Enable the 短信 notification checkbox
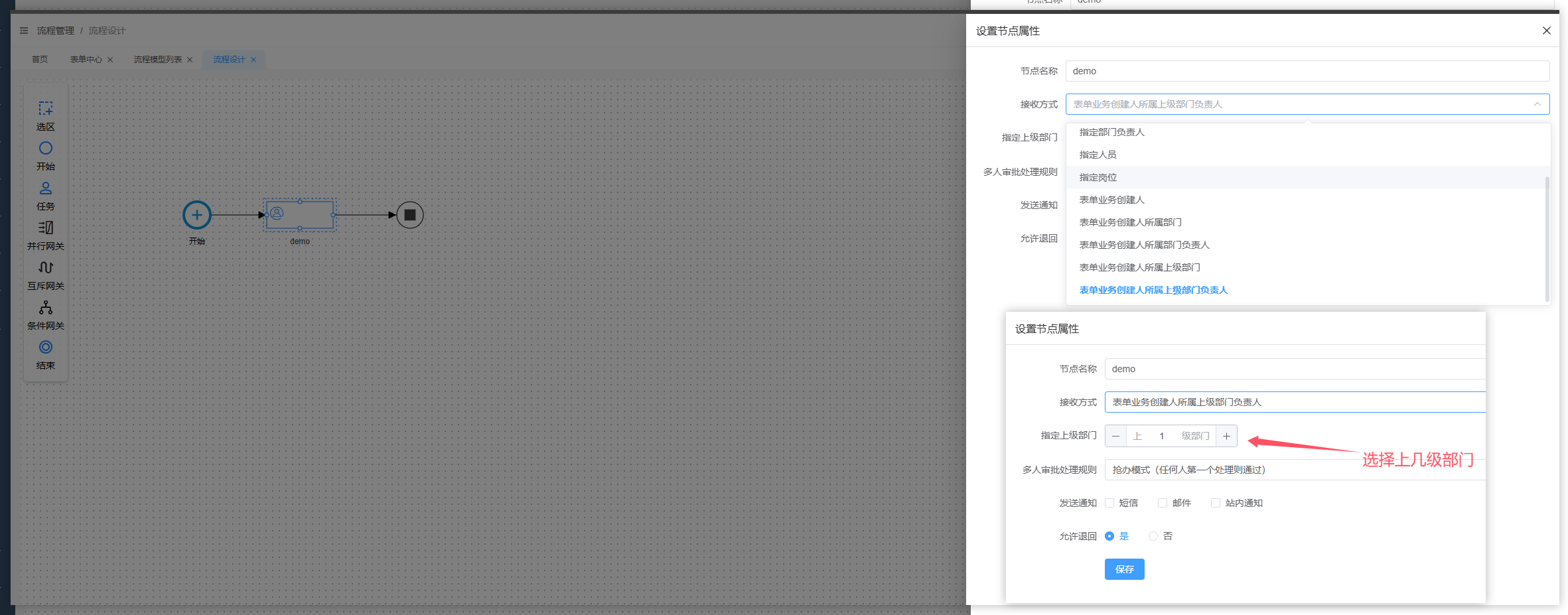 [1109, 503]
